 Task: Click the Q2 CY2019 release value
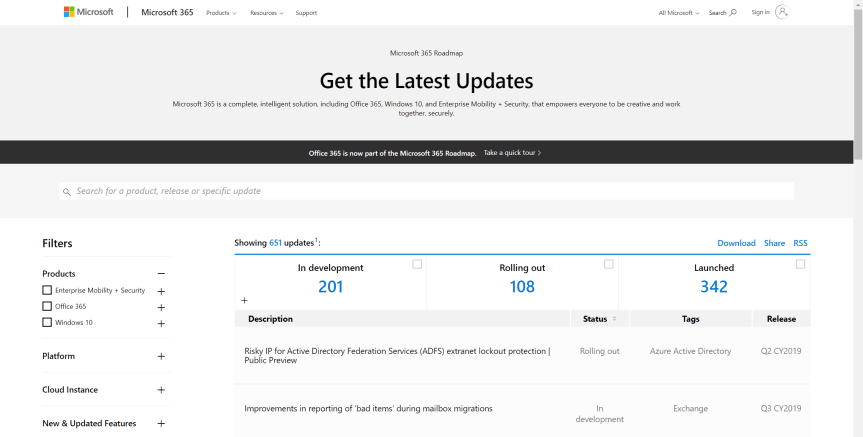(x=780, y=351)
